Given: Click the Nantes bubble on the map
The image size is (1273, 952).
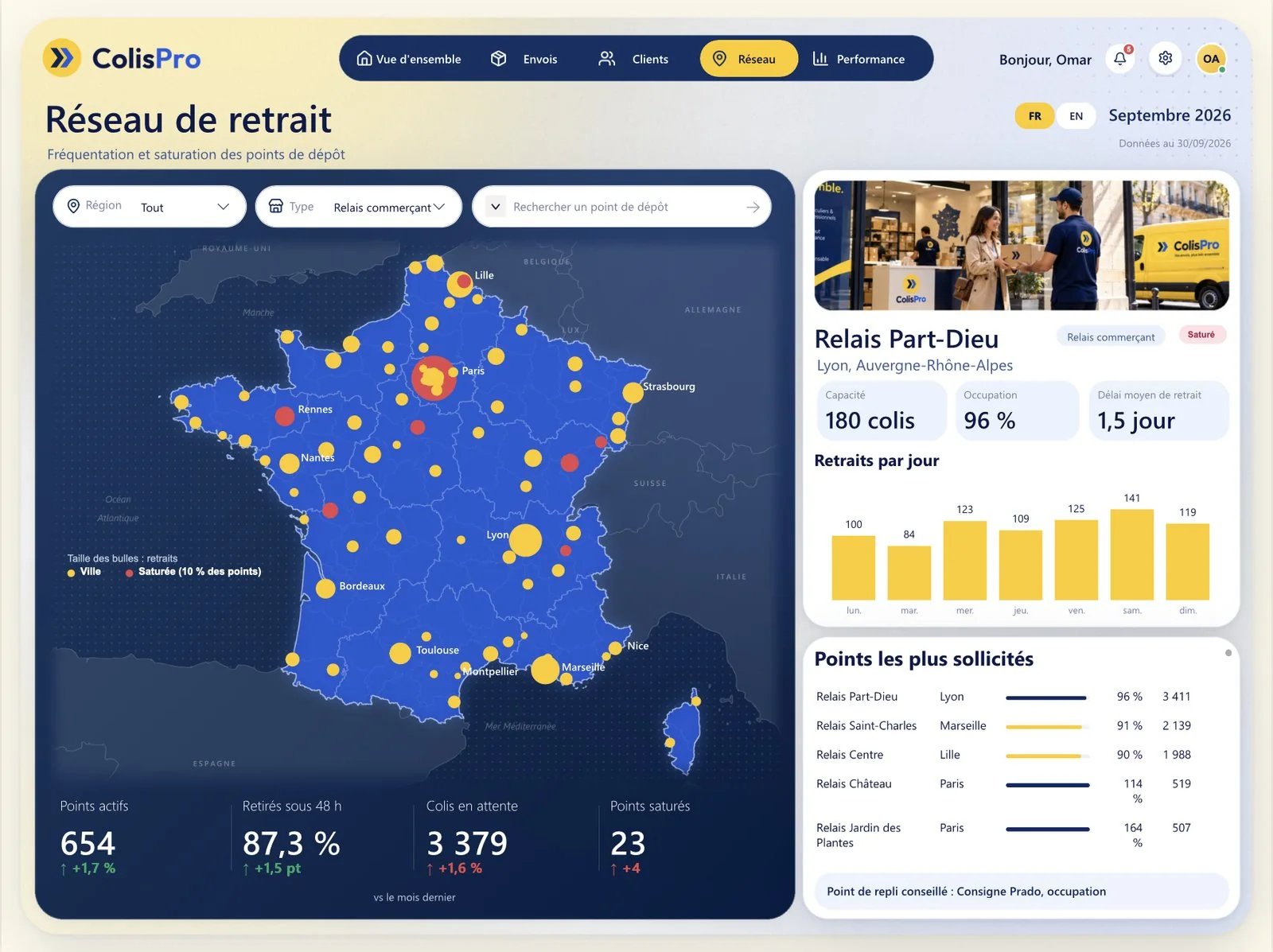Looking at the screenshot, I should pyautogui.click(x=290, y=464).
